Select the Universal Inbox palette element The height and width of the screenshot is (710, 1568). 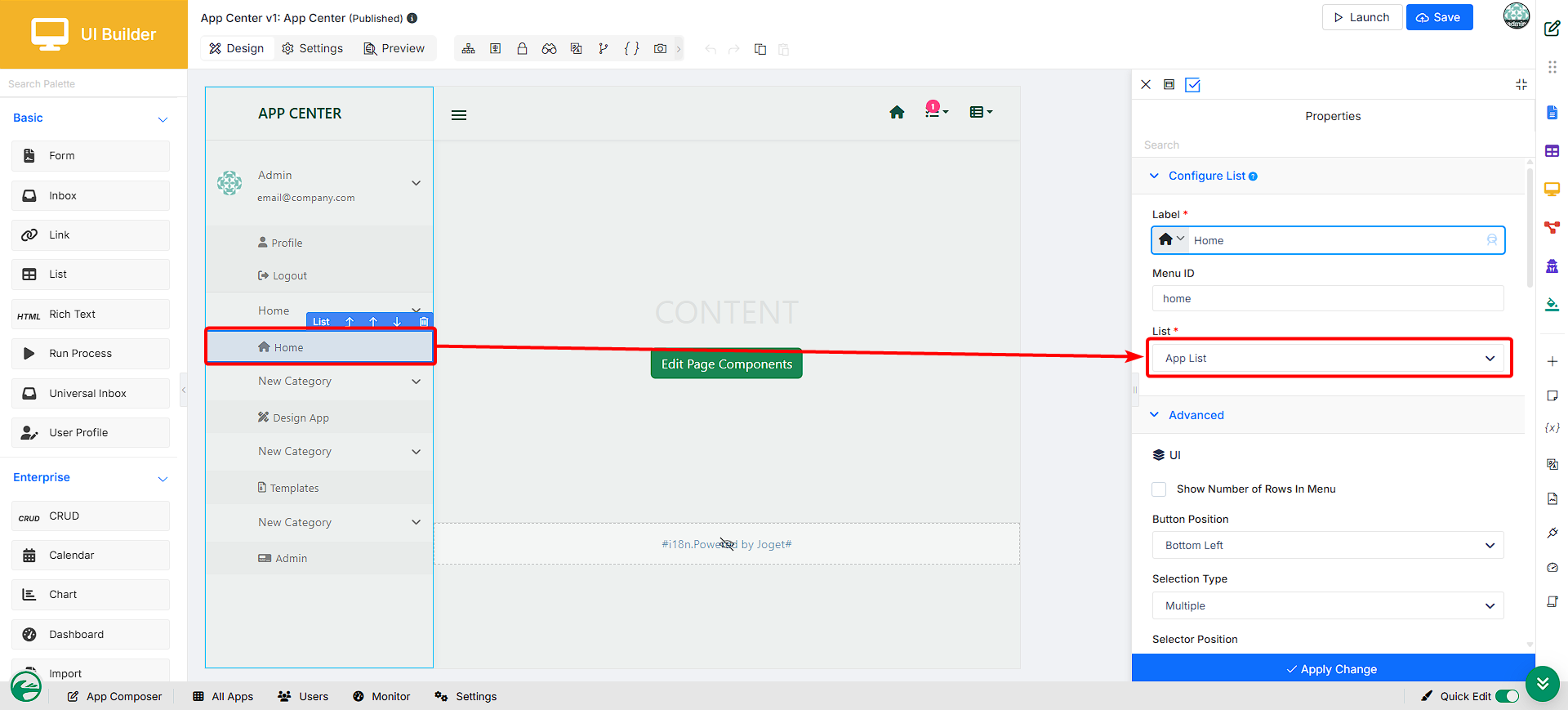(x=91, y=393)
